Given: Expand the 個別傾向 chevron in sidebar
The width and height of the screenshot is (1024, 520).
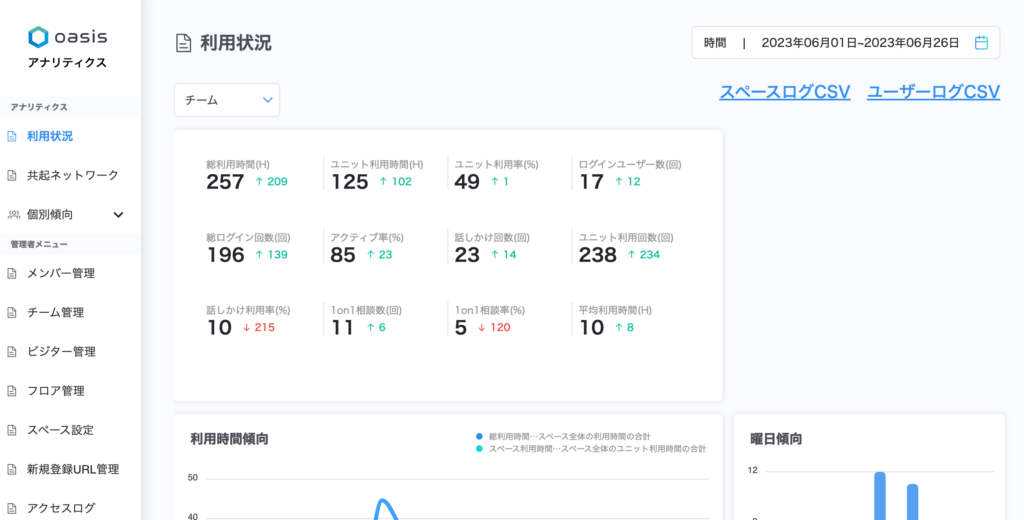Looking at the screenshot, I should (x=118, y=214).
